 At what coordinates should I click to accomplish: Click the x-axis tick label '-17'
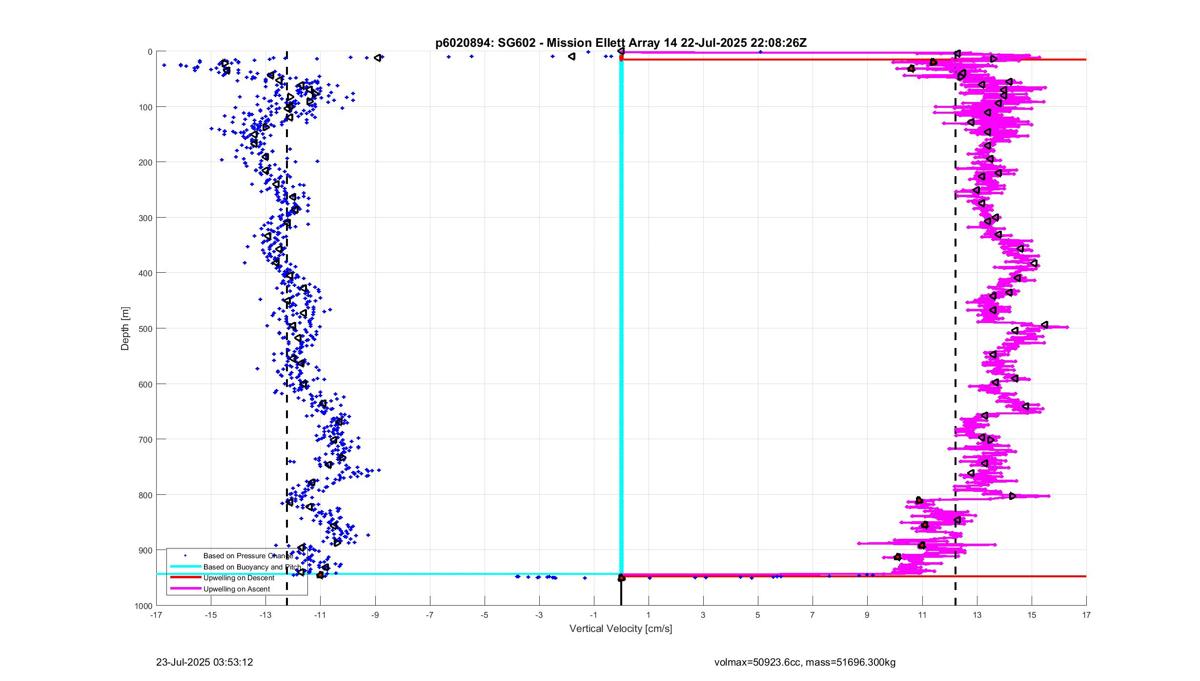coord(156,615)
